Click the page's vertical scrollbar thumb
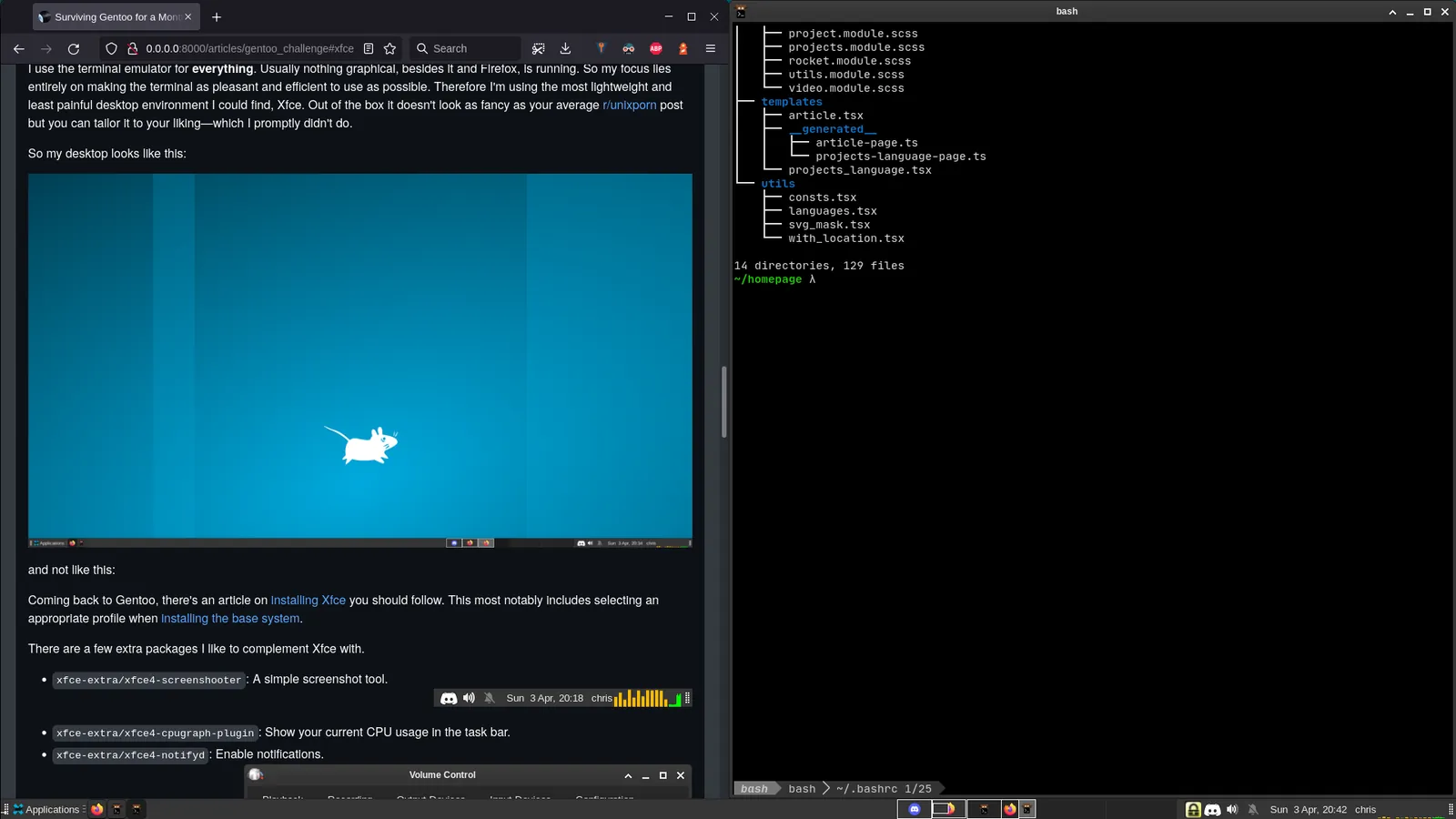The height and width of the screenshot is (819, 1456). point(724,401)
